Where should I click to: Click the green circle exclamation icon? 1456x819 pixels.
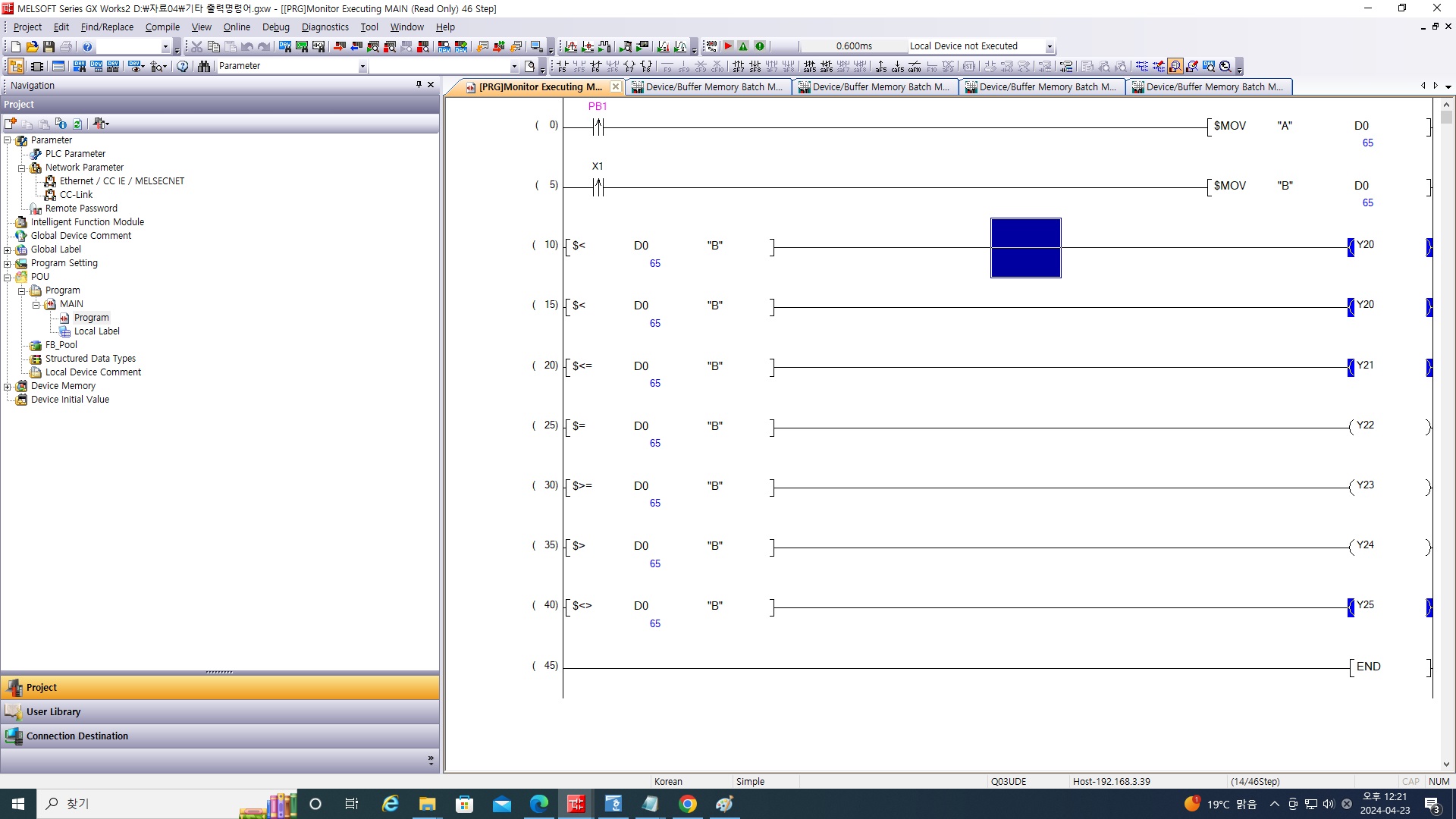point(760,46)
